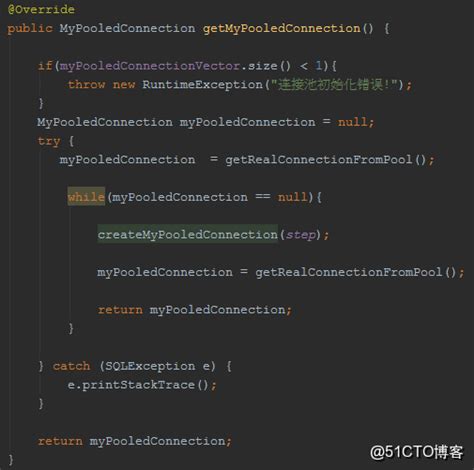Click the public keyword

[30, 28]
